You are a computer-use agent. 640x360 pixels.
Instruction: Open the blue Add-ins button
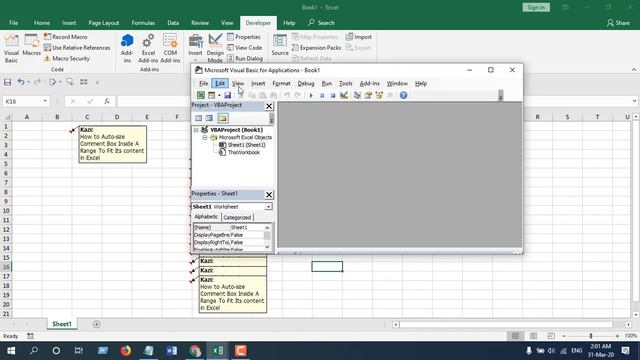(127, 48)
